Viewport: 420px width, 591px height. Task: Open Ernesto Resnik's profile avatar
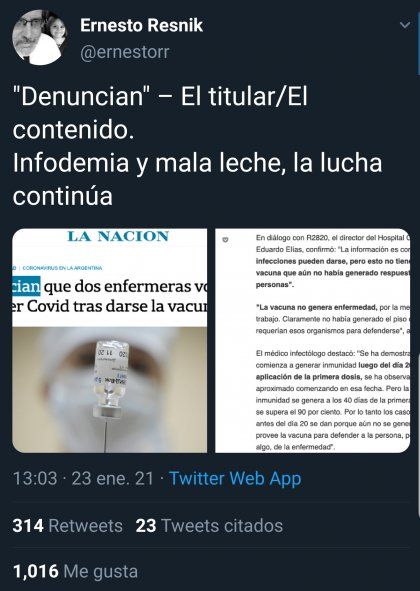coord(40,37)
